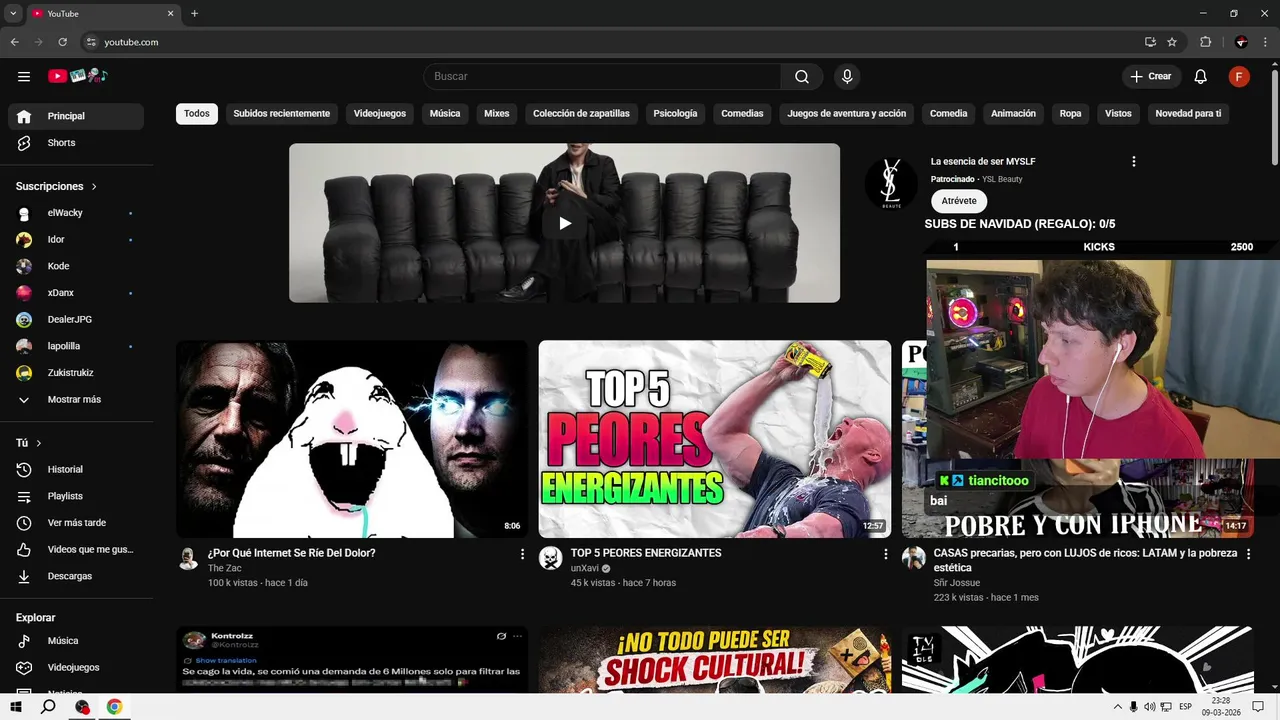Viewport: 1280px width, 720px height.
Task: Open the account avatar F
Action: (x=1239, y=76)
